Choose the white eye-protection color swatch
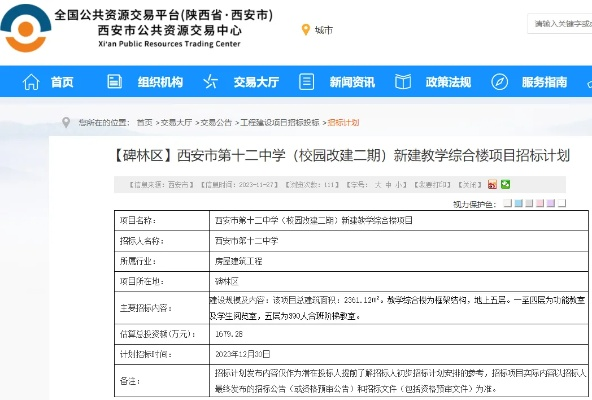 (562, 204)
